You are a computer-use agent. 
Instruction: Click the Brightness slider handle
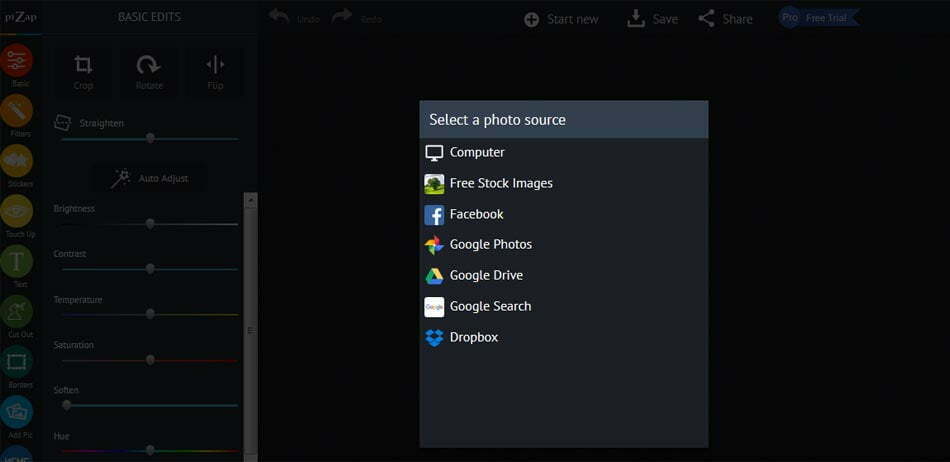point(150,223)
